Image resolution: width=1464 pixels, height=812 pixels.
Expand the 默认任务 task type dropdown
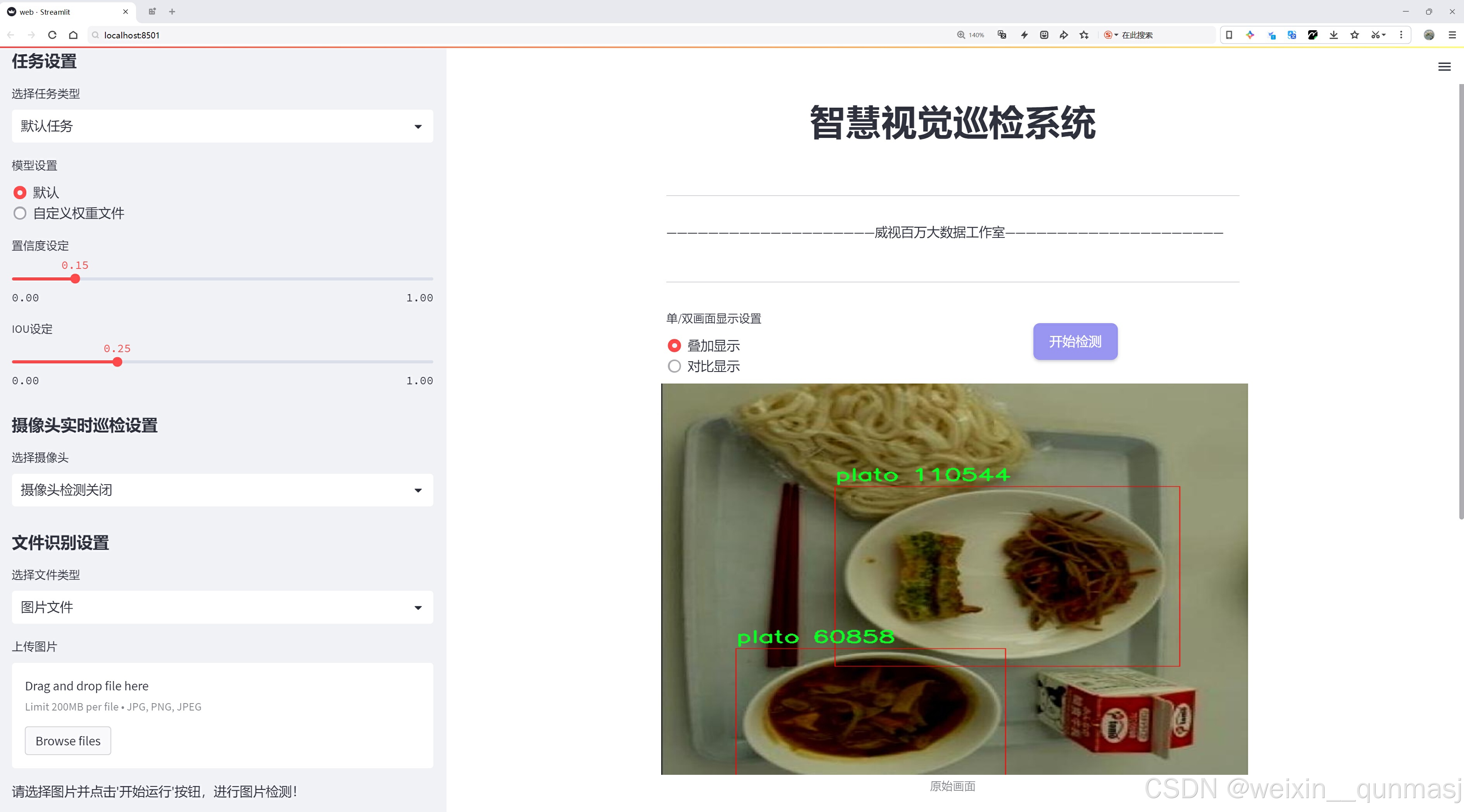[x=222, y=126]
